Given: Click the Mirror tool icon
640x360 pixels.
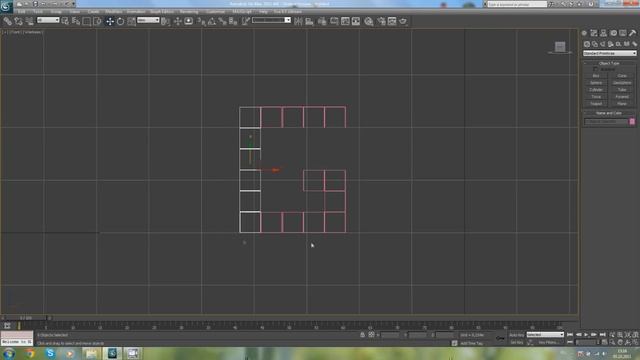Looking at the screenshot, I should tap(298, 21).
